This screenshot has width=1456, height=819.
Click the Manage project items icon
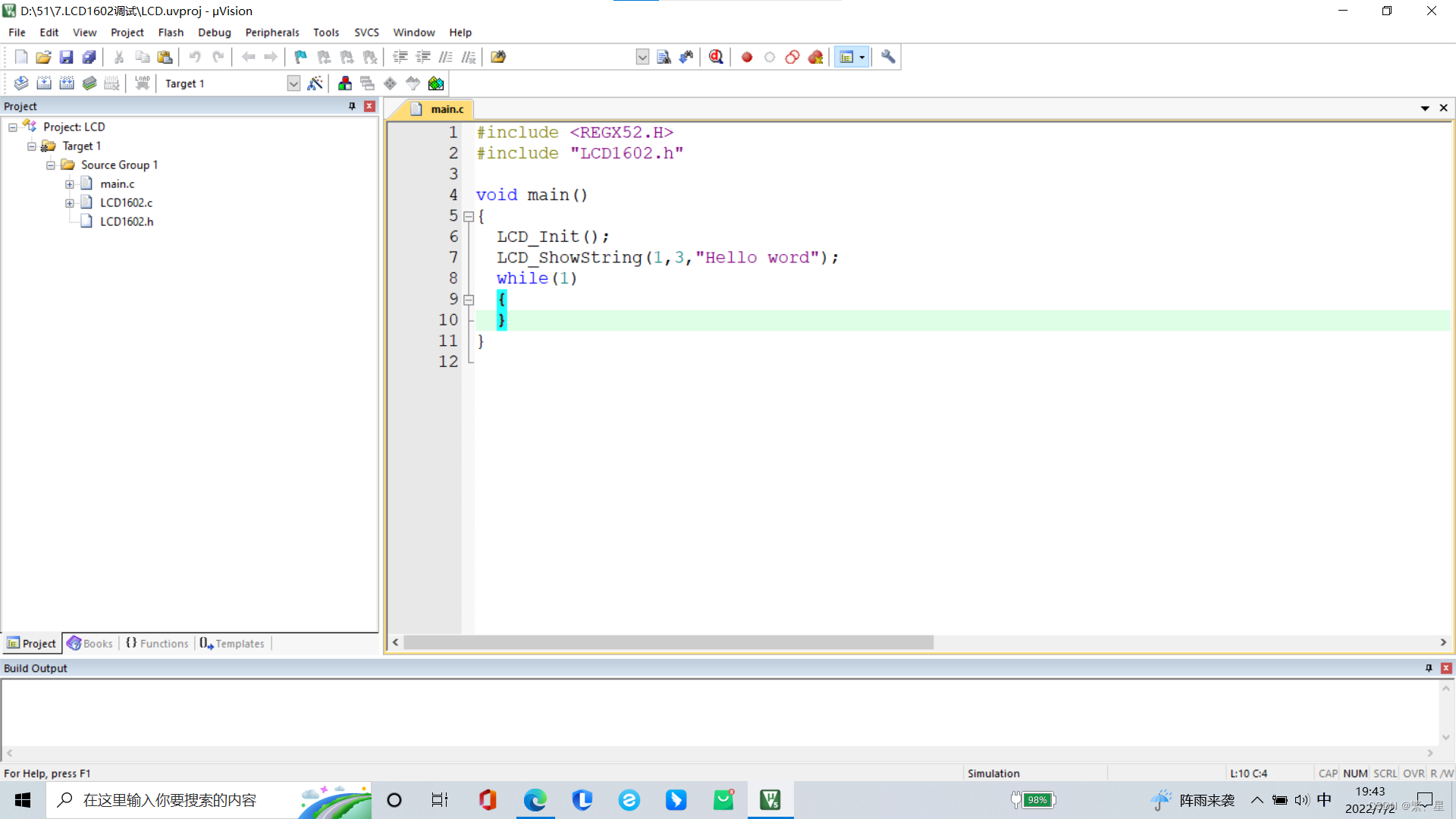pyautogui.click(x=345, y=83)
